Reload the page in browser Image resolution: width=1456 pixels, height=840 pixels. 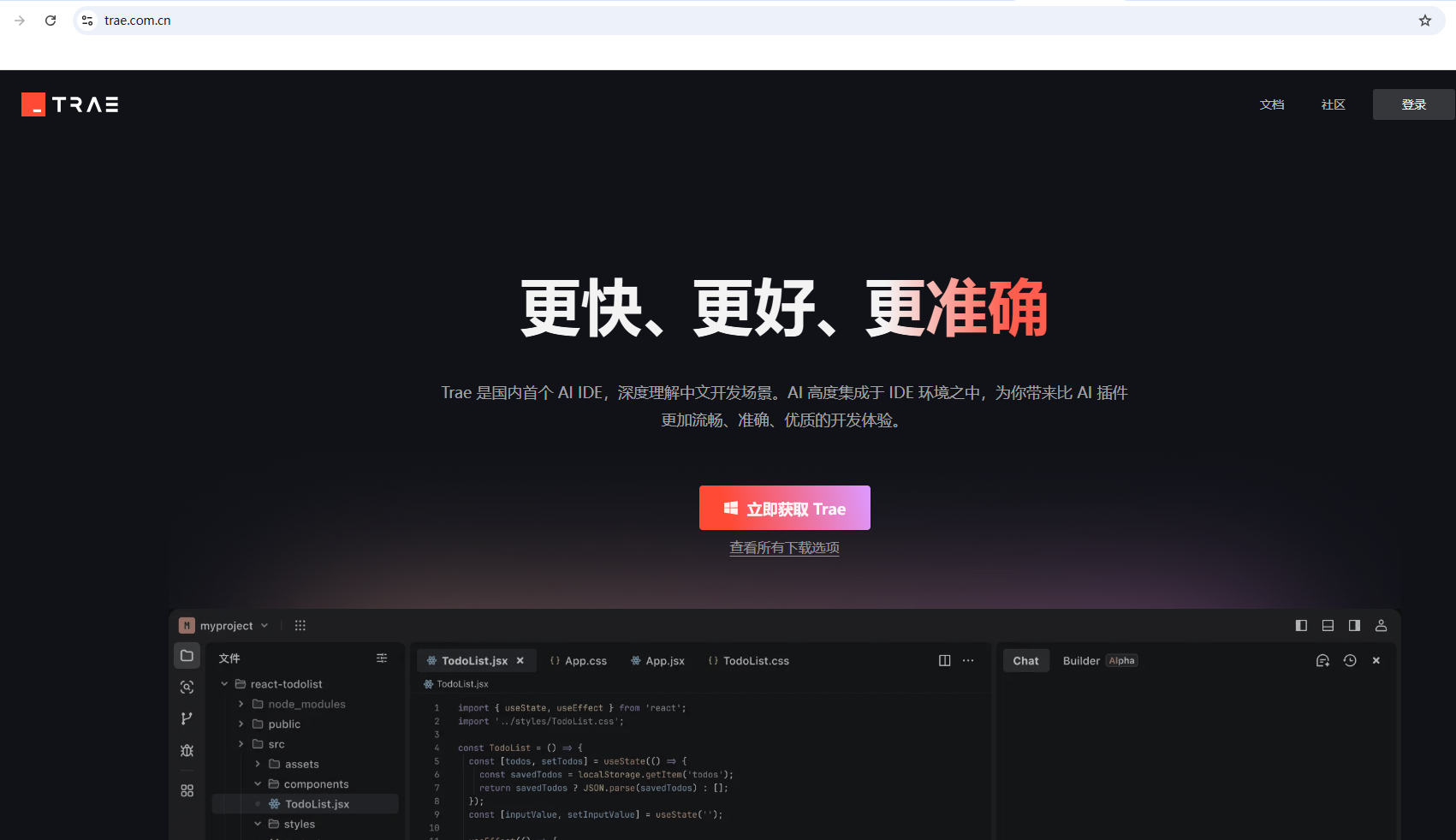[51, 21]
